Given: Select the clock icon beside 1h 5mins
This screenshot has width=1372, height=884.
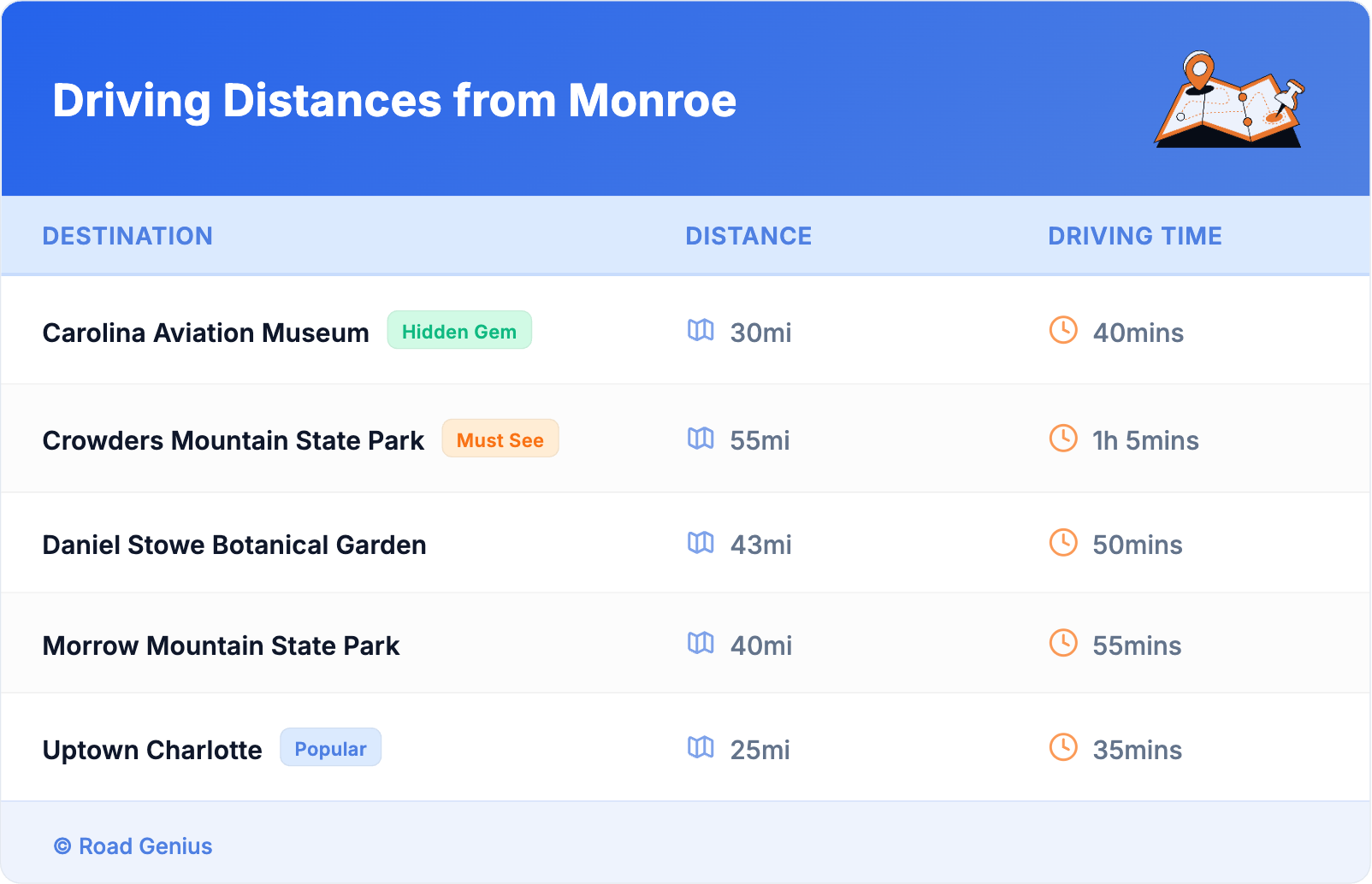Looking at the screenshot, I should [x=1063, y=439].
